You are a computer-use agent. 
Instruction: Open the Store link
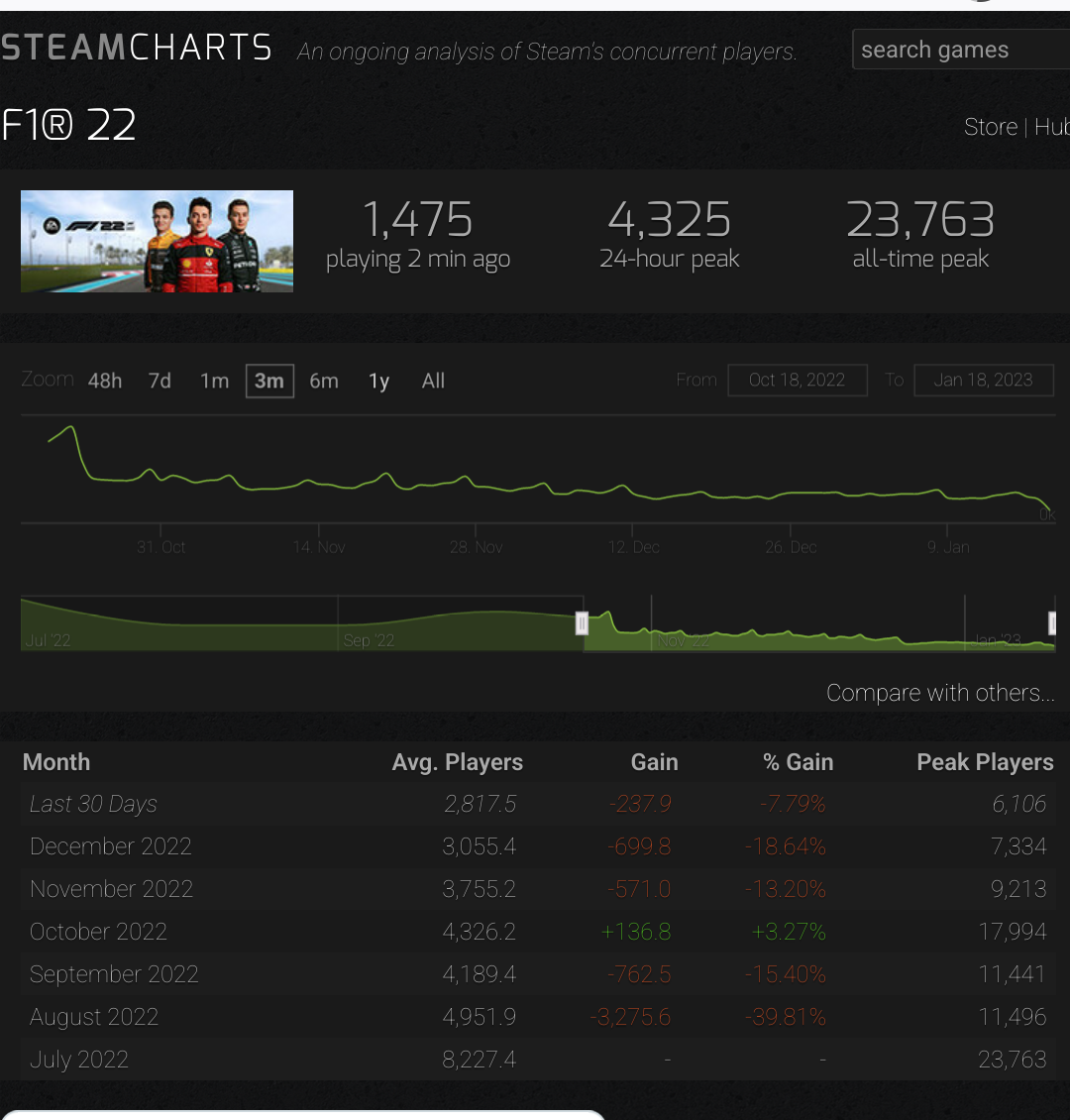[x=990, y=127]
